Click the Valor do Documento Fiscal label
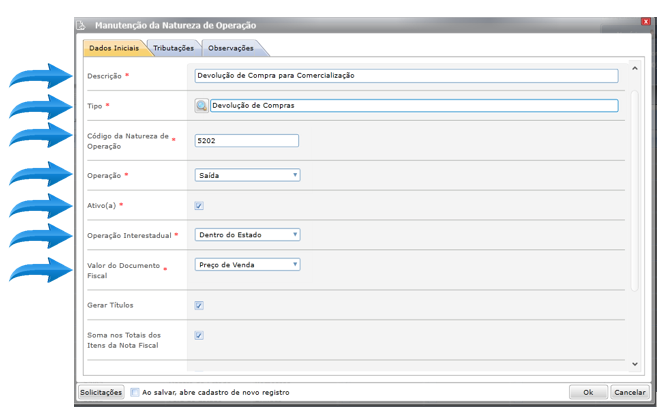The height and width of the screenshot is (413, 662). point(123,270)
